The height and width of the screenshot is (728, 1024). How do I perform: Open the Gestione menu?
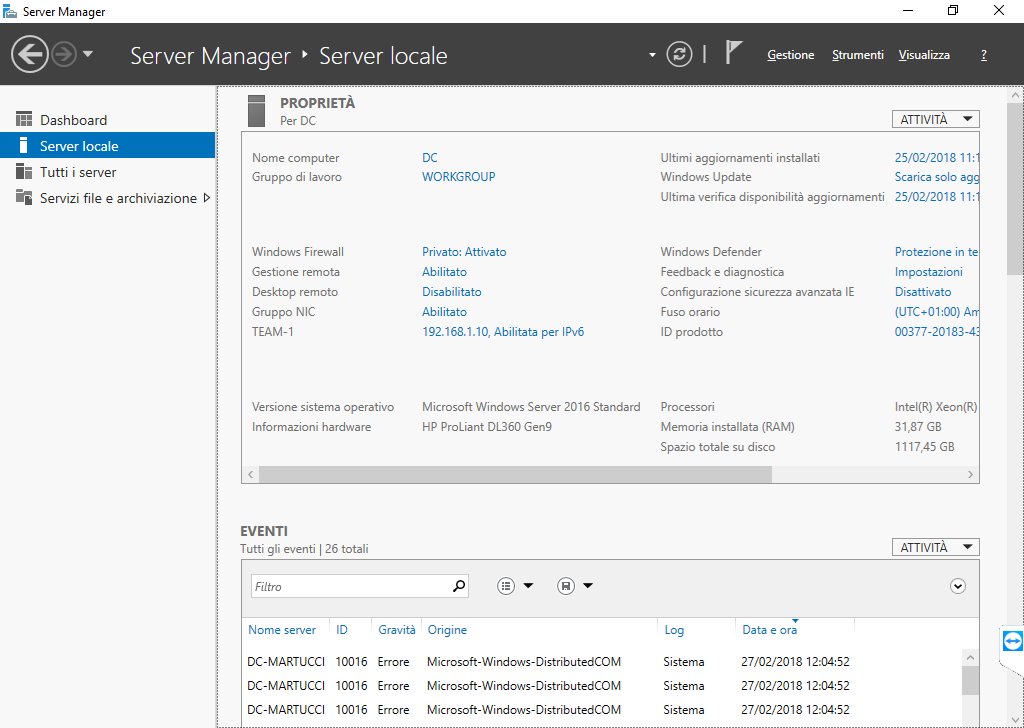[790, 55]
